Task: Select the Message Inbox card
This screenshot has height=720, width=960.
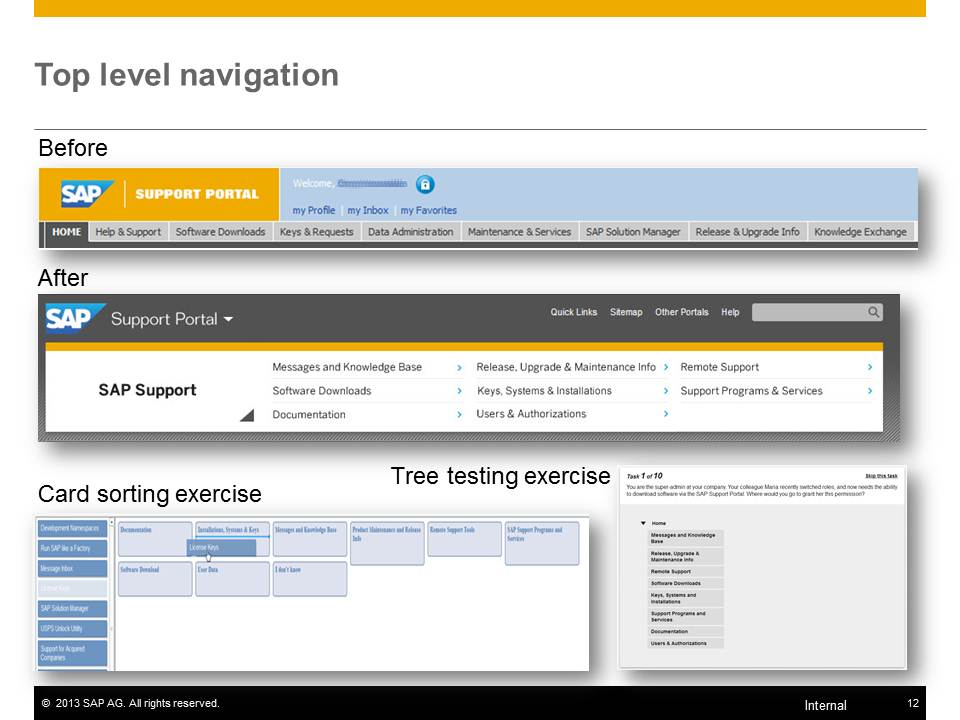Action: (72, 569)
